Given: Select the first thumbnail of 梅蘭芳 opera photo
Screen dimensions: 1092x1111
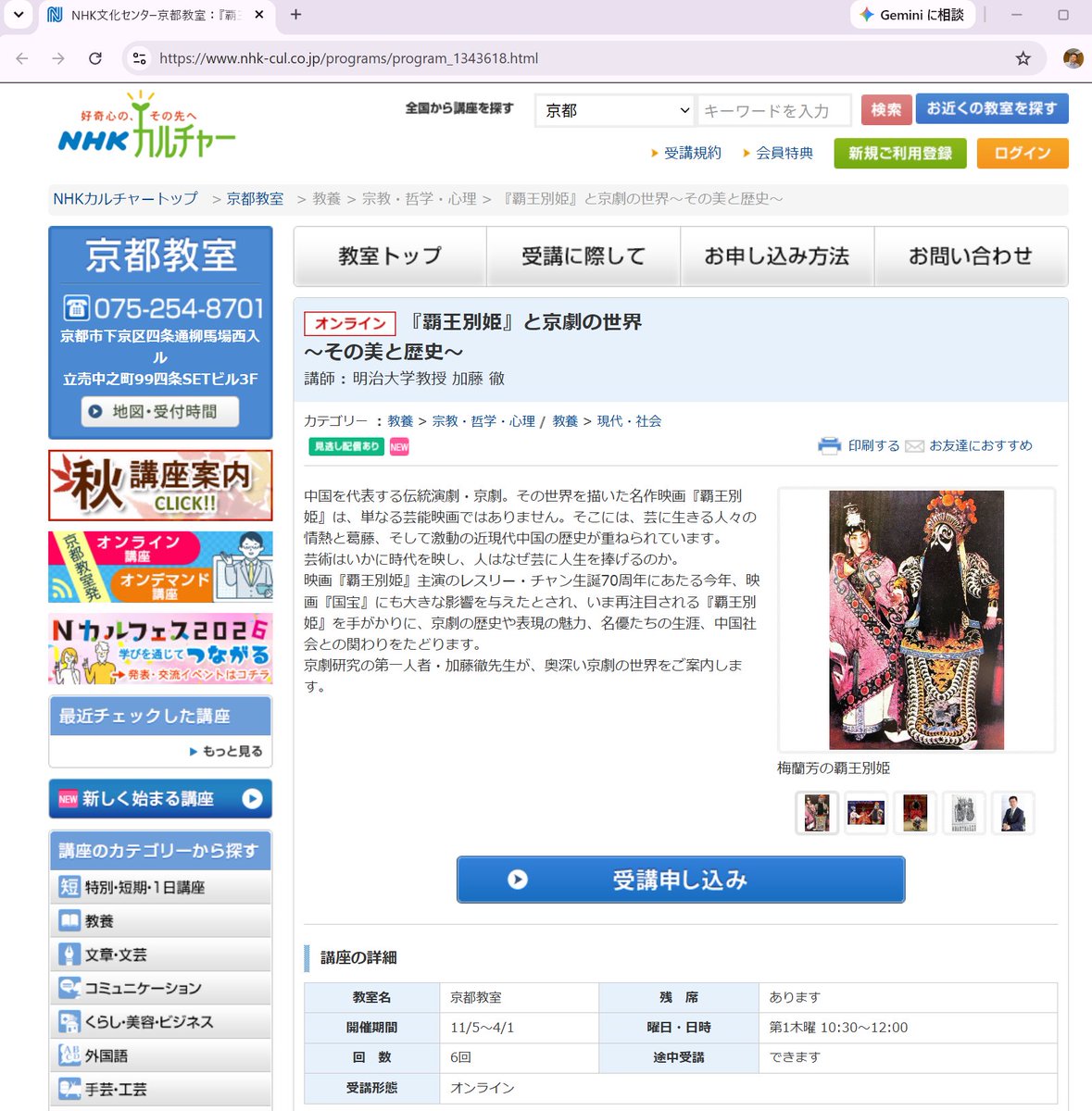Looking at the screenshot, I should [817, 813].
